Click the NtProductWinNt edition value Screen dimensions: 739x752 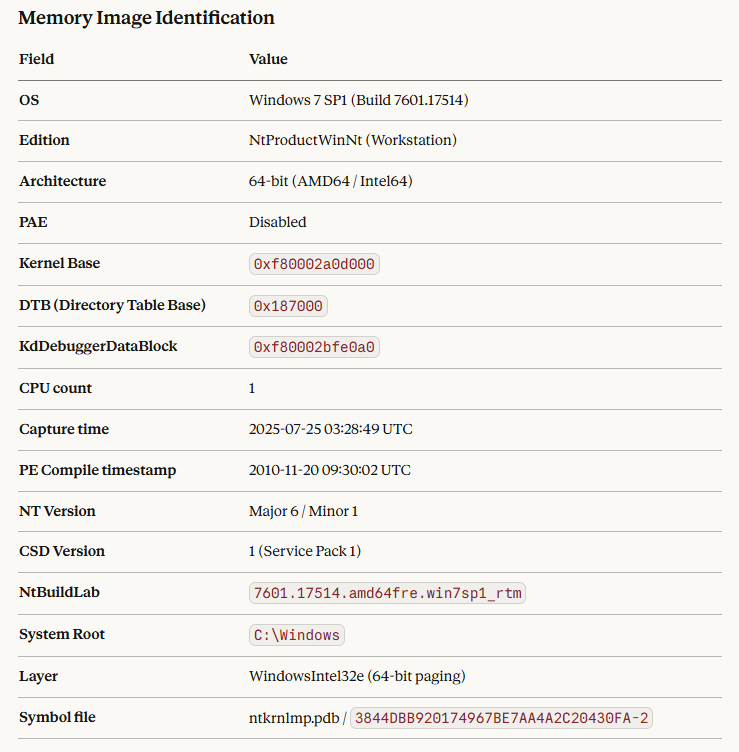[x=352, y=140]
